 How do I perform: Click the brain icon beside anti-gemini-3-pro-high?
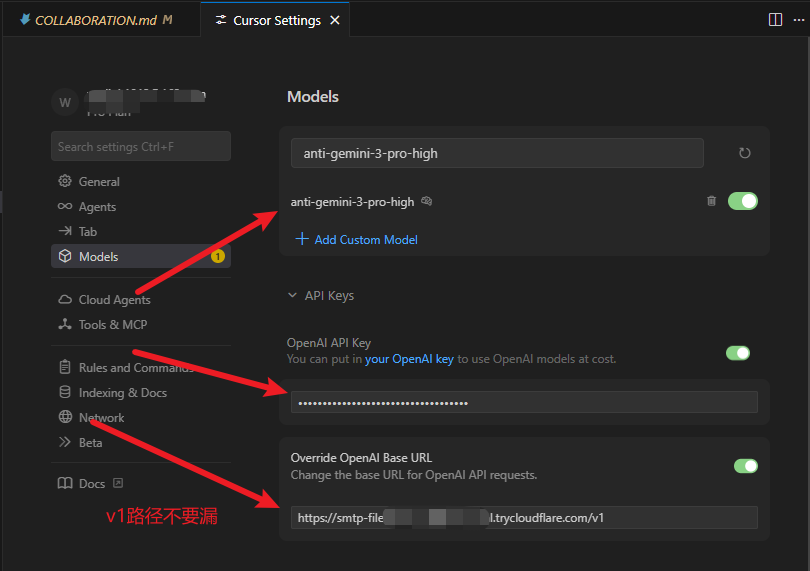pyautogui.click(x=427, y=201)
